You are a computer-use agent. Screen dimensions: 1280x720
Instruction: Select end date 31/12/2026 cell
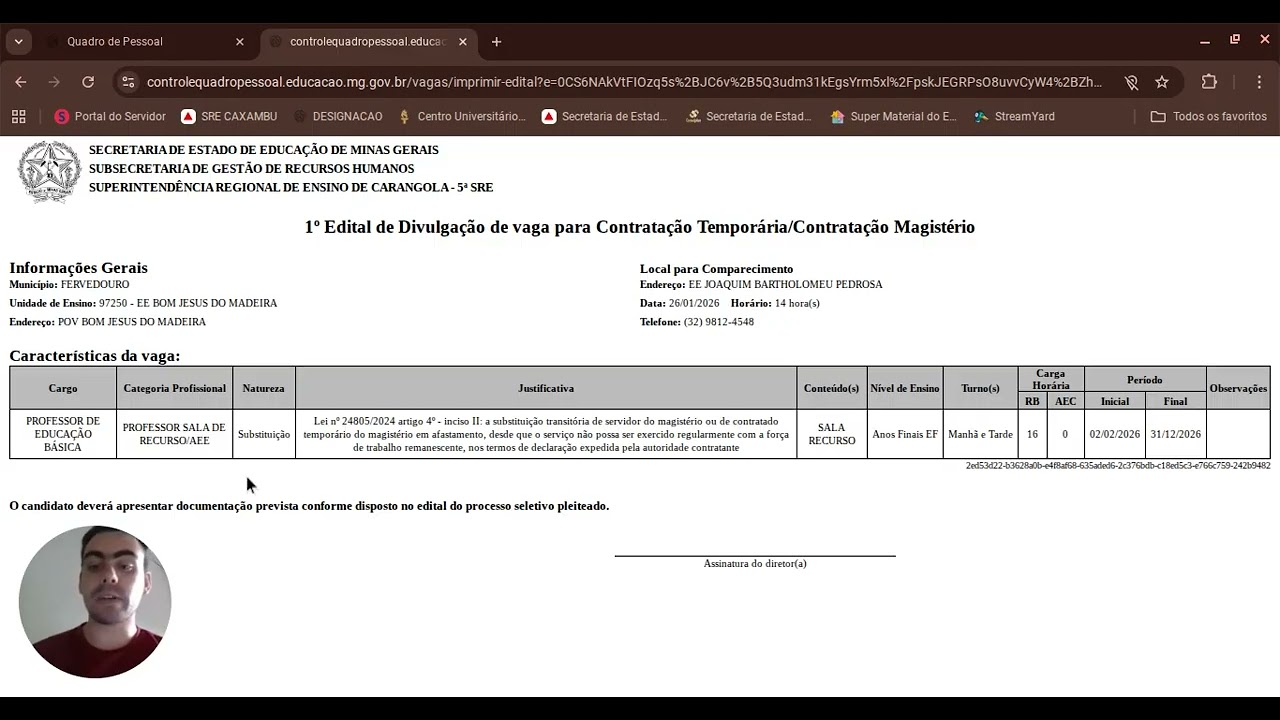point(1175,434)
